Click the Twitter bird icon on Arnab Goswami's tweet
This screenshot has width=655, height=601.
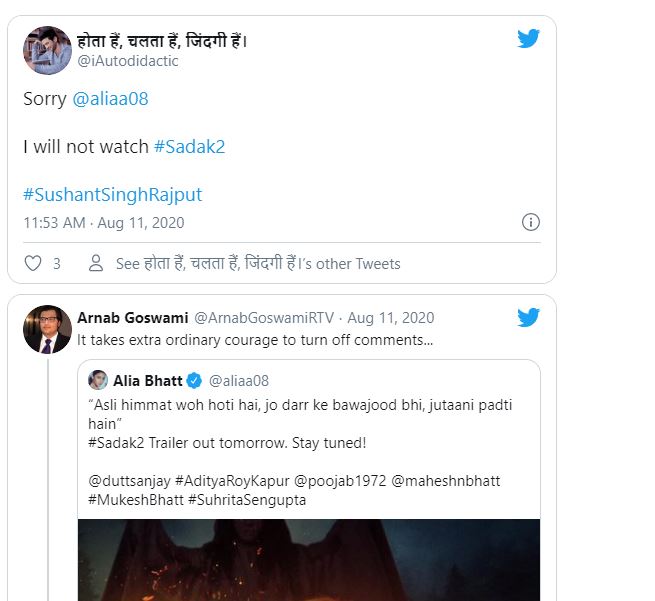tap(529, 318)
